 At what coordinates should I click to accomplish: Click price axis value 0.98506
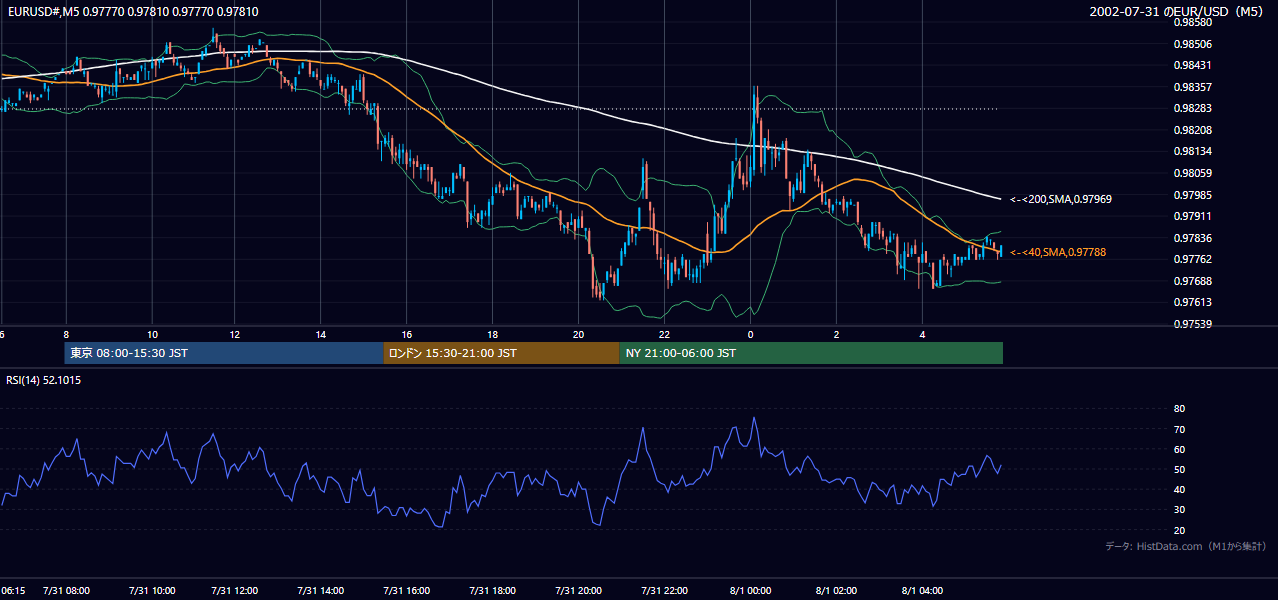pyautogui.click(x=1193, y=44)
